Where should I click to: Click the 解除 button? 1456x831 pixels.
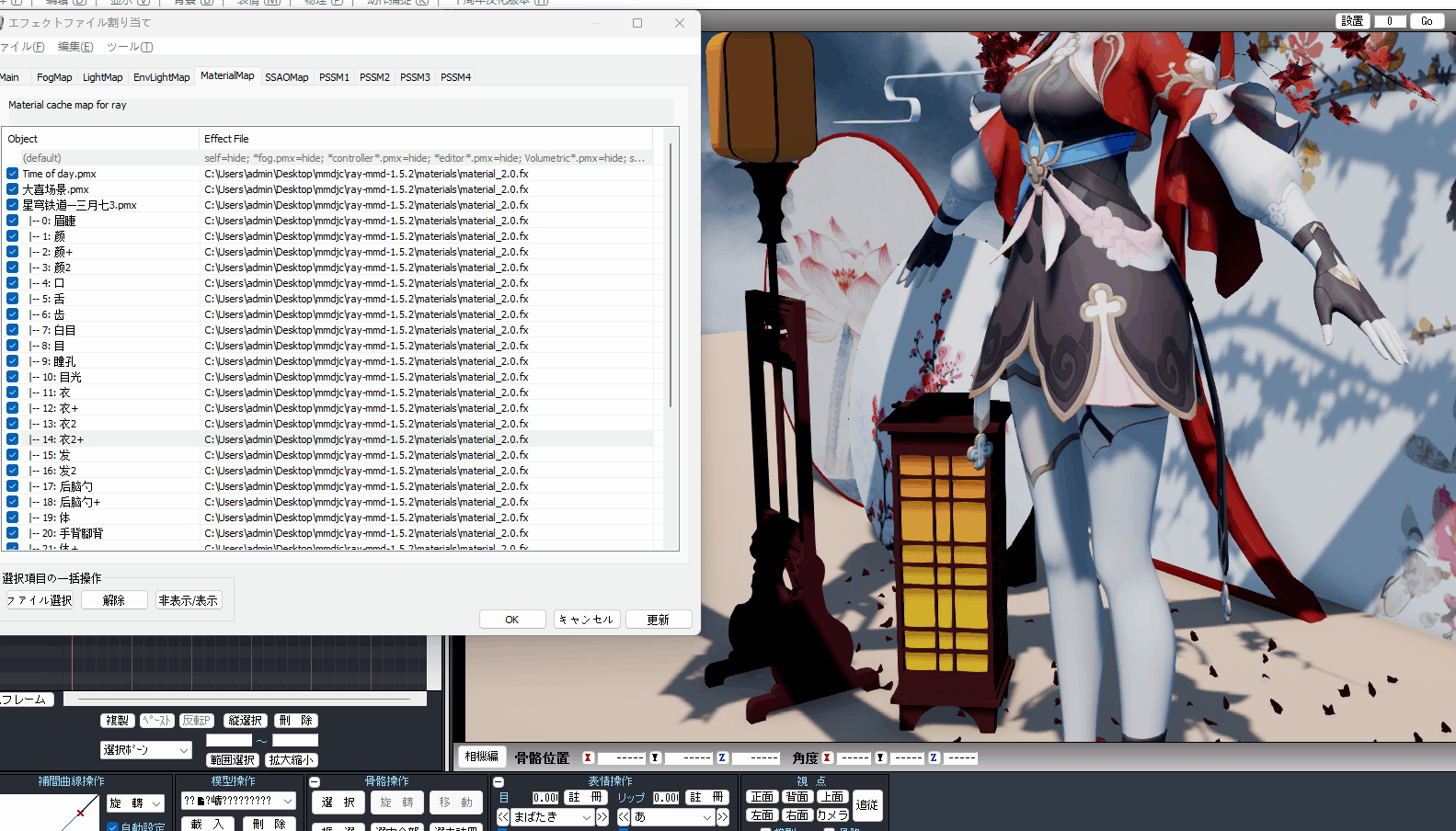(x=114, y=600)
